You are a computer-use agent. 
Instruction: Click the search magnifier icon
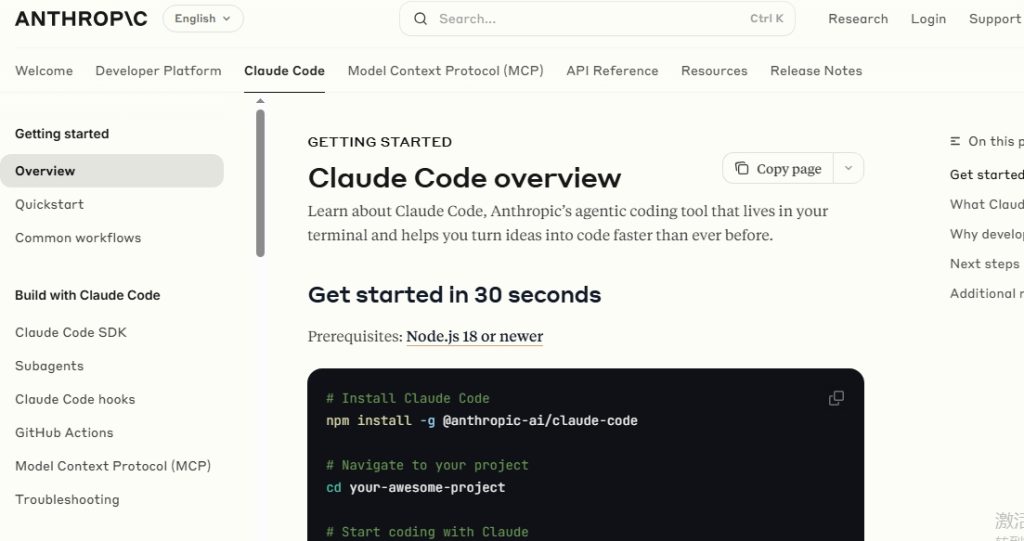pyautogui.click(x=421, y=19)
